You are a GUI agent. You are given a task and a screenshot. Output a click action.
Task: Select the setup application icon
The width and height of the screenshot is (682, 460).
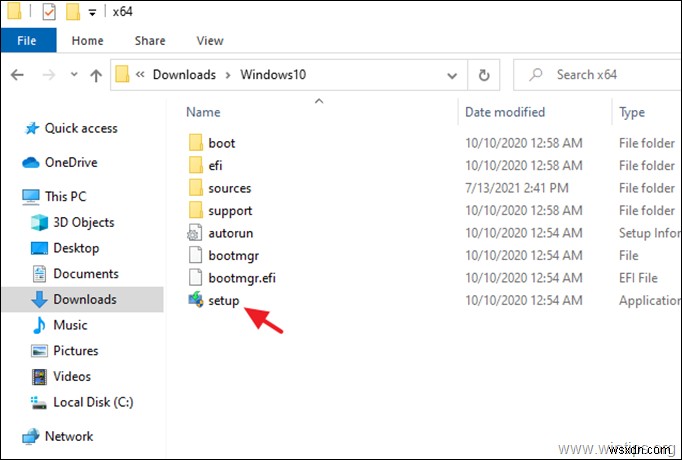[x=195, y=300]
